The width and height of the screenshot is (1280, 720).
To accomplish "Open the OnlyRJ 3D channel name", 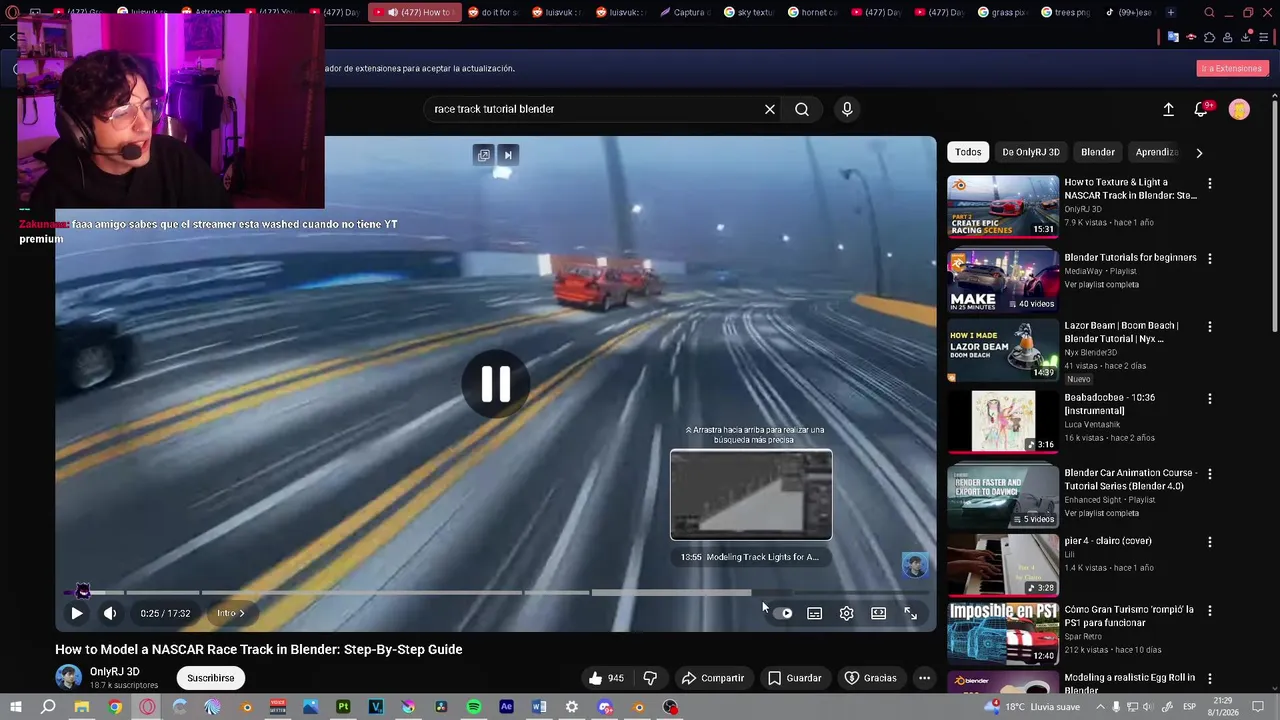I will point(115,672).
